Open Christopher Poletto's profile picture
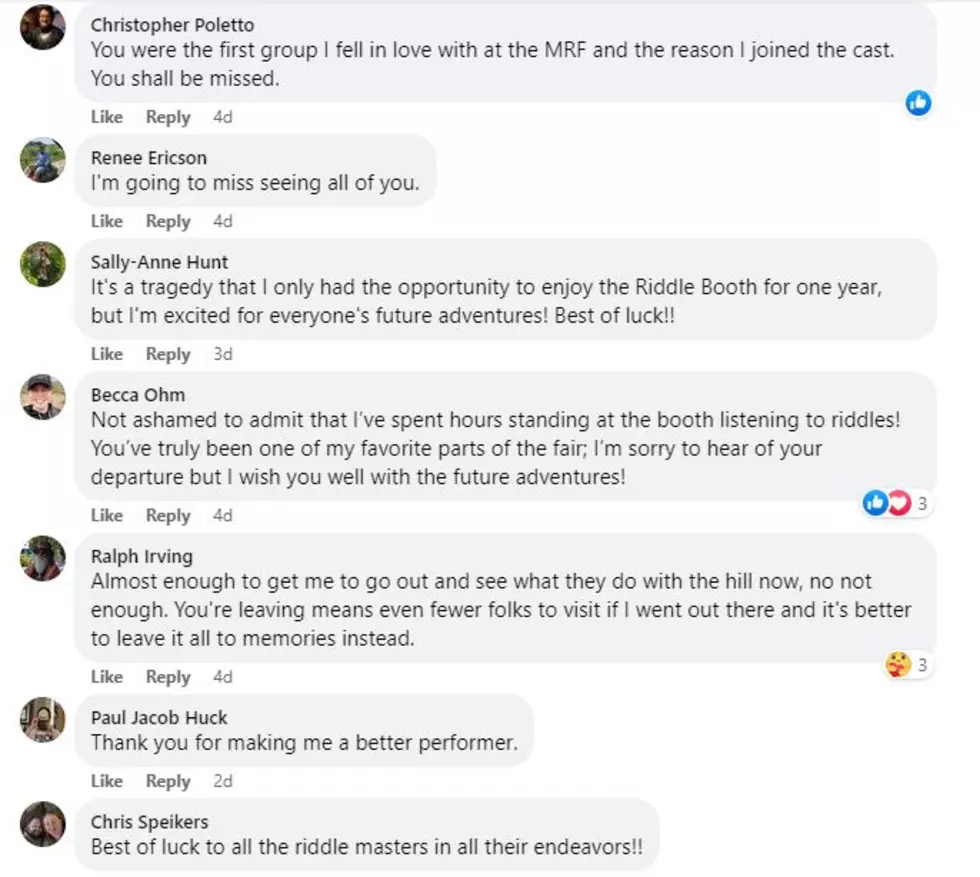The width and height of the screenshot is (980, 877). coord(42,27)
